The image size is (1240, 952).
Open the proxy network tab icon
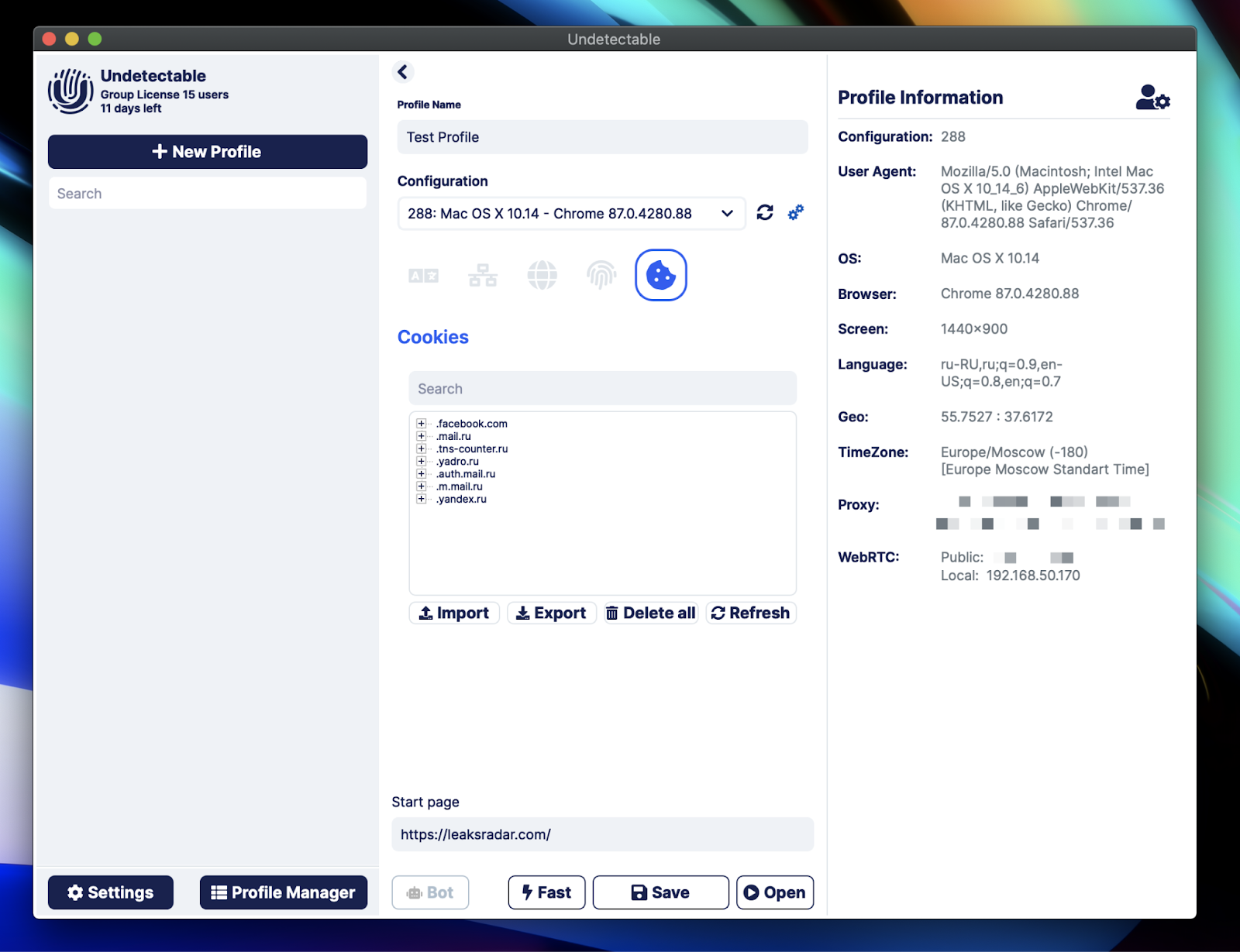click(x=483, y=275)
